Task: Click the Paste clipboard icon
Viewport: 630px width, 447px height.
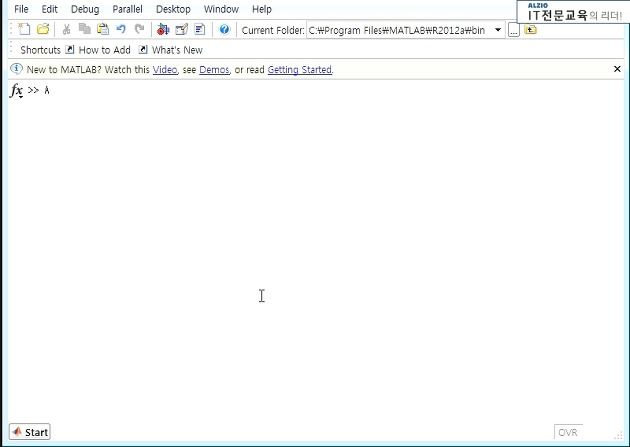Action: click(103, 29)
